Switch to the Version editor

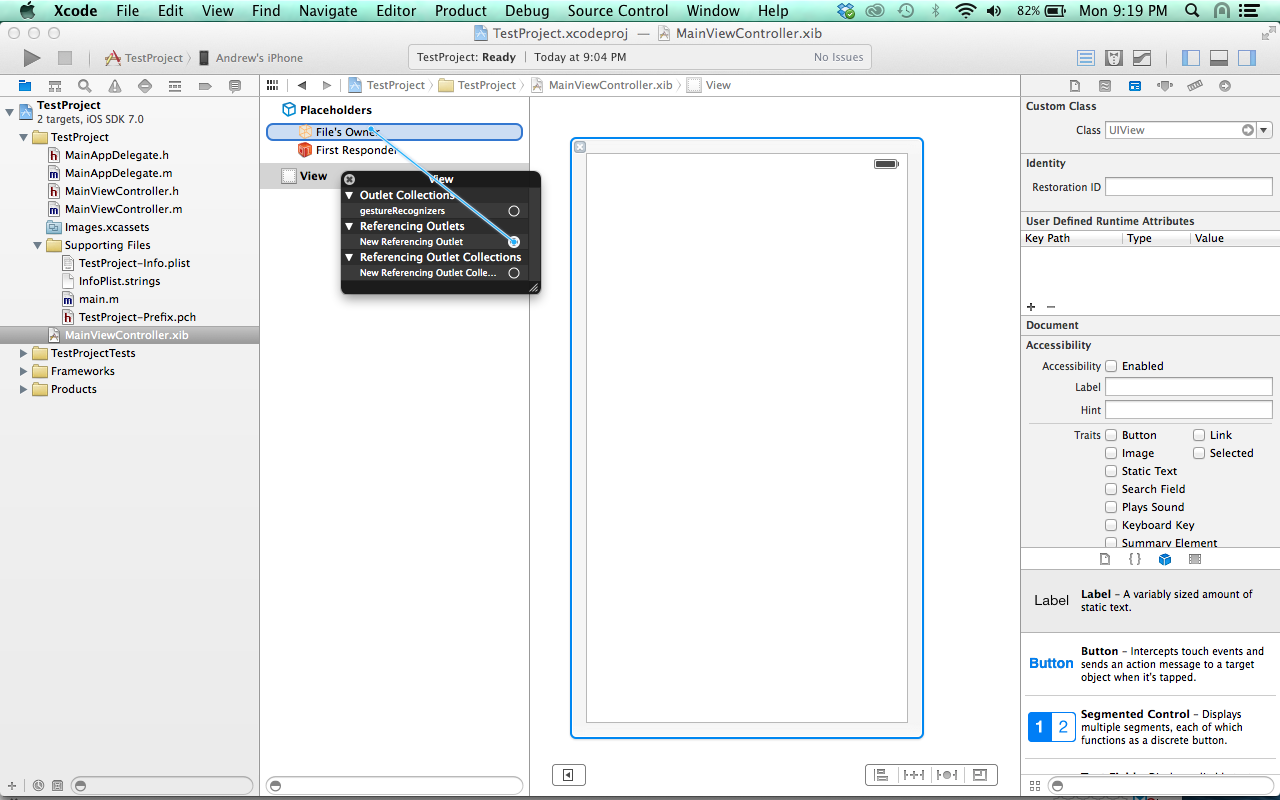pyautogui.click(x=1141, y=58)
